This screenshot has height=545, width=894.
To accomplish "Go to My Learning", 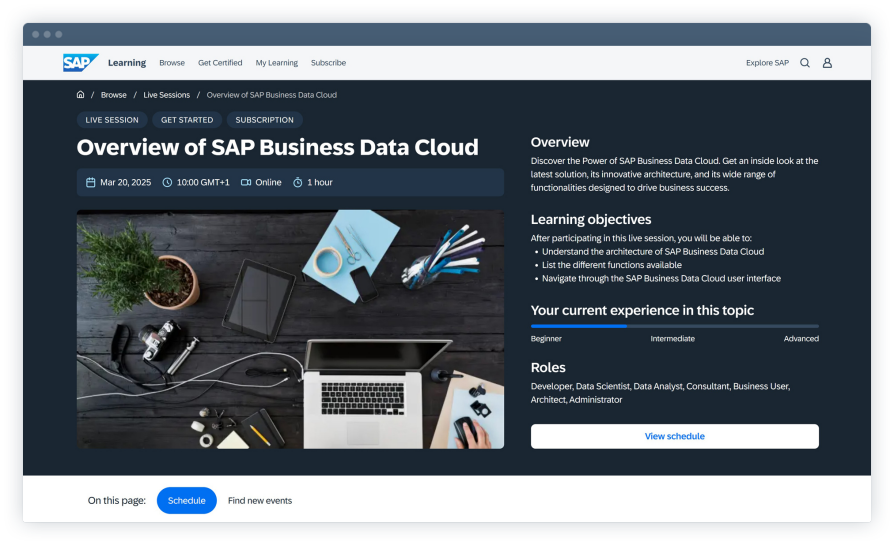I will [276, 63].
